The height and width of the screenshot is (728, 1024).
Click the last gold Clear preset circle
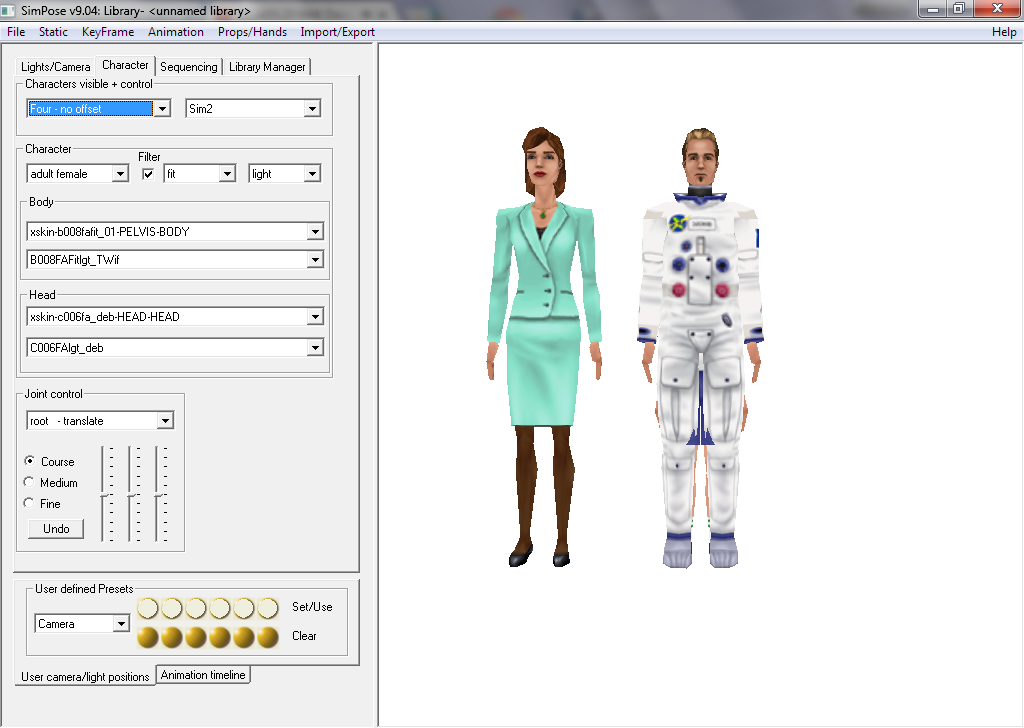(x=268, y=637)
